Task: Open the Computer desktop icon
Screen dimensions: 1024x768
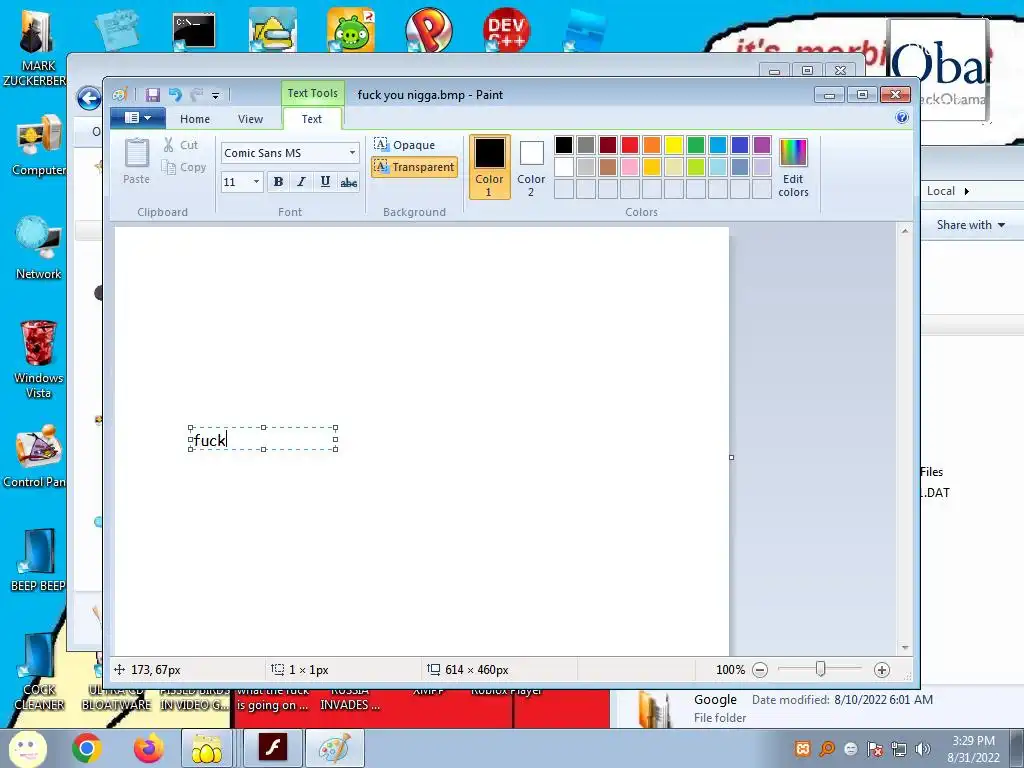Action: pos(38,145)
